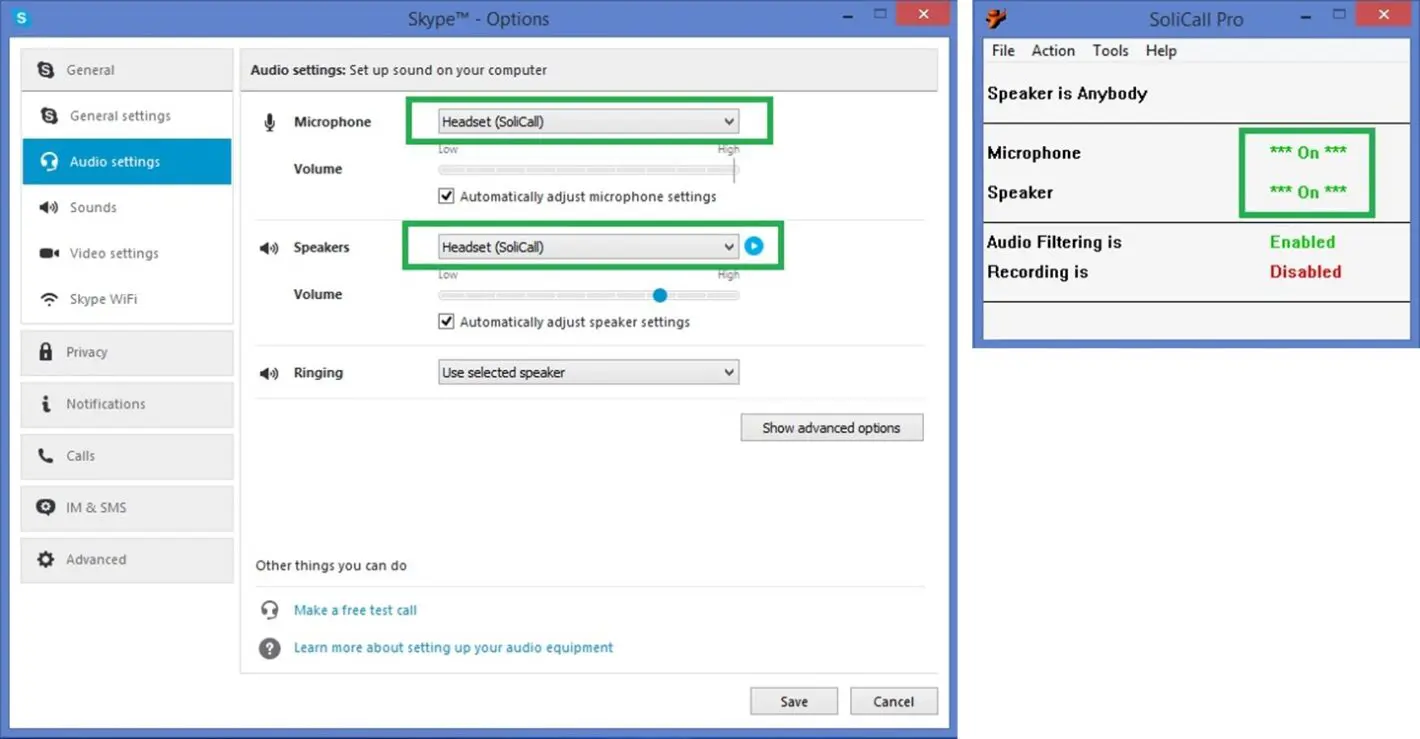Click the gear icon beside Advanced

46,560
